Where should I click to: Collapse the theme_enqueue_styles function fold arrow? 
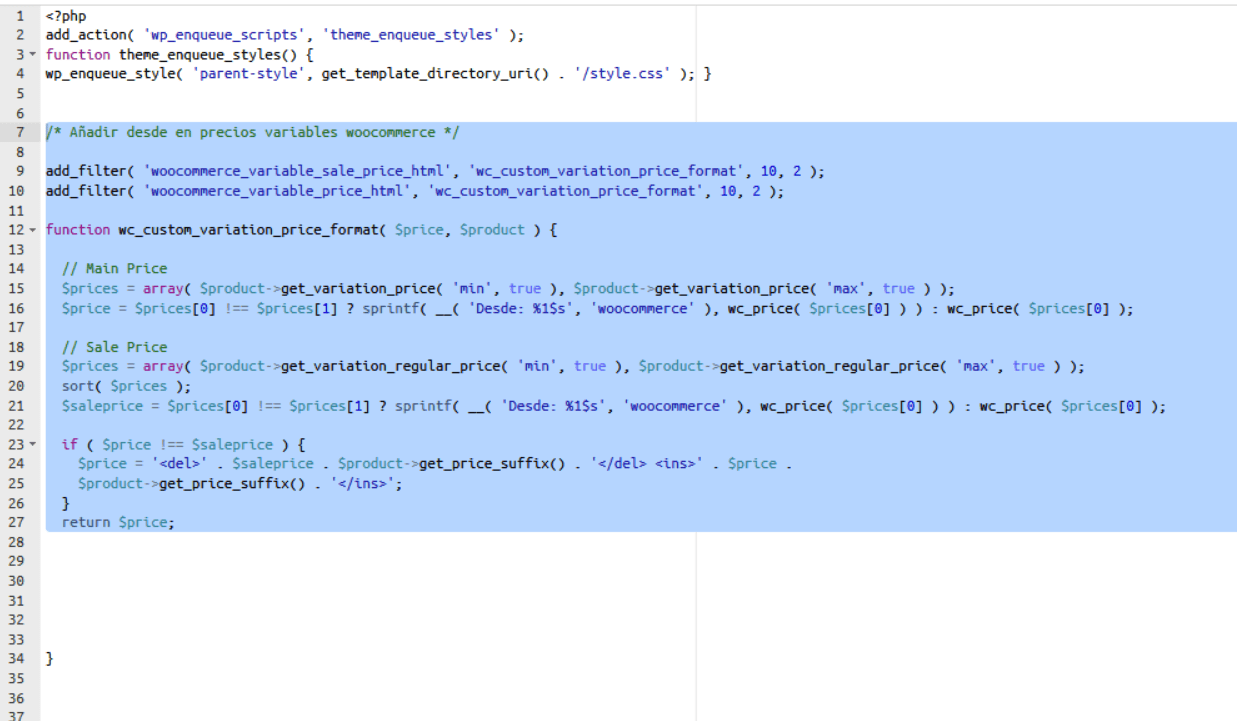pos(34,55)
